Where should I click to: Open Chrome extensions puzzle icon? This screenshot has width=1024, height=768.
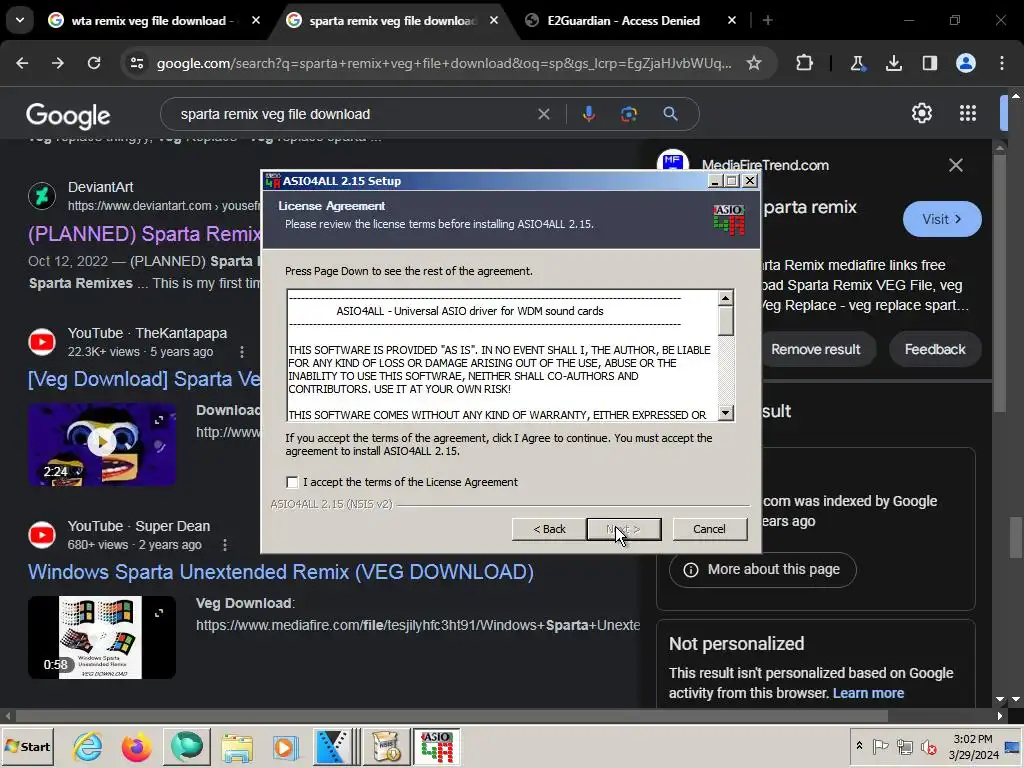coord(805,63)
